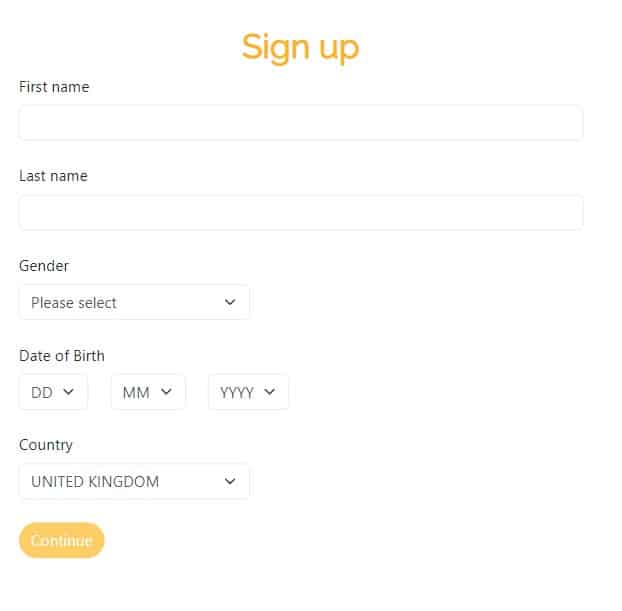This screenshot has width=622, height=611.
Task: Click the UNITED KINGDOM text in Country field
Action: (95, 481)
